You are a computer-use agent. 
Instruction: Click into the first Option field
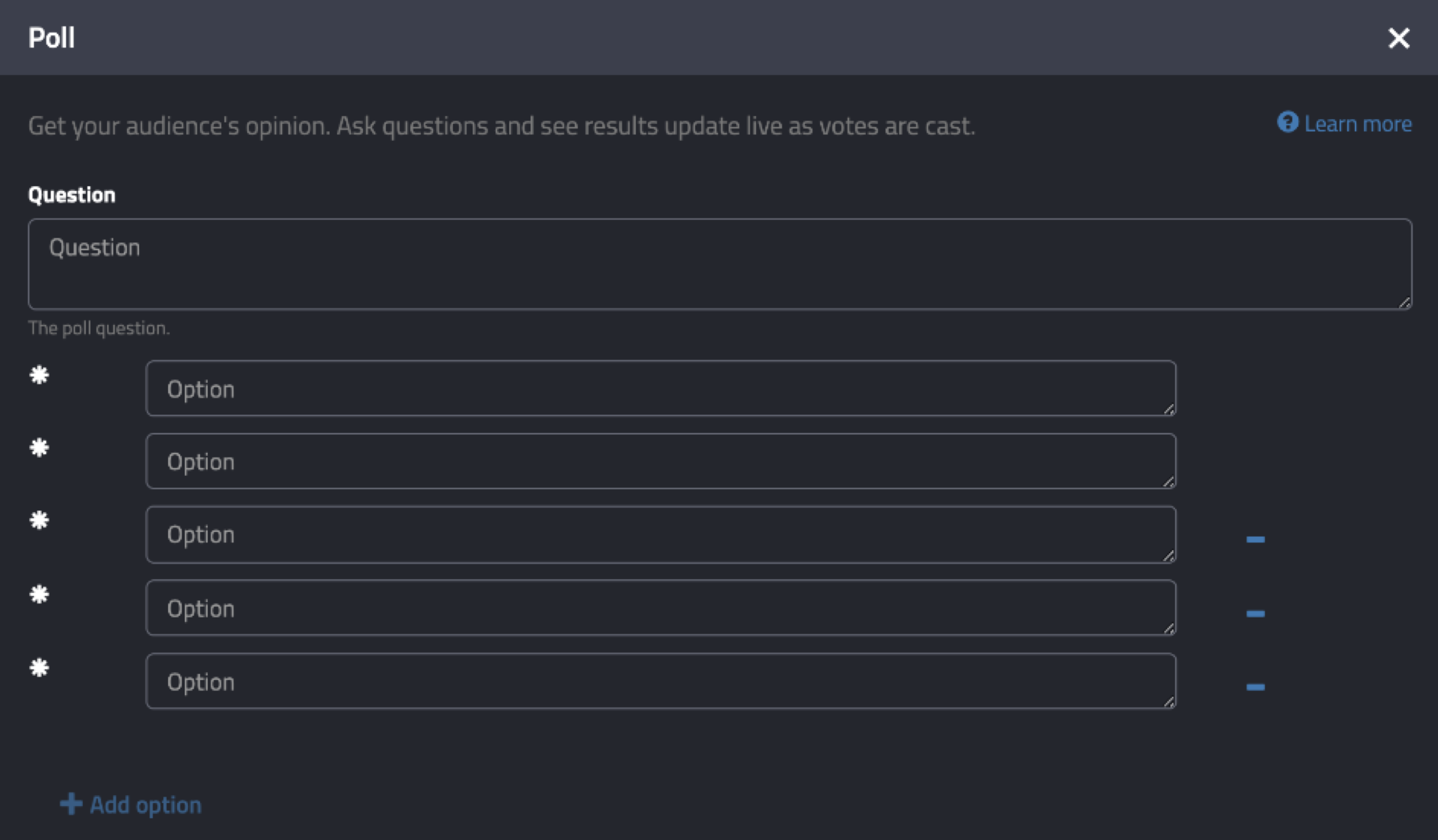click(x=661, y=388)
